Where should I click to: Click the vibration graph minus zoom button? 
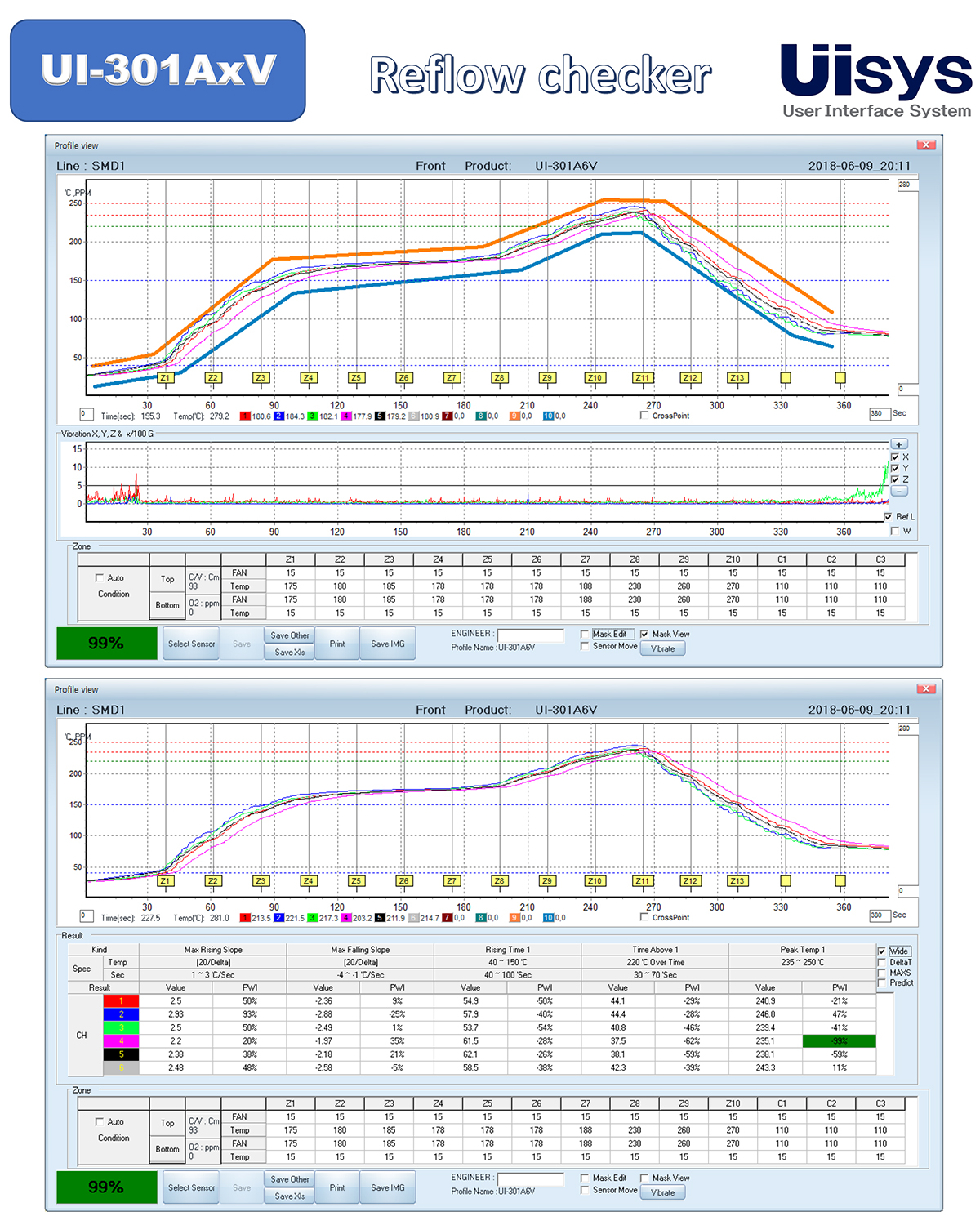click(899, 492)
